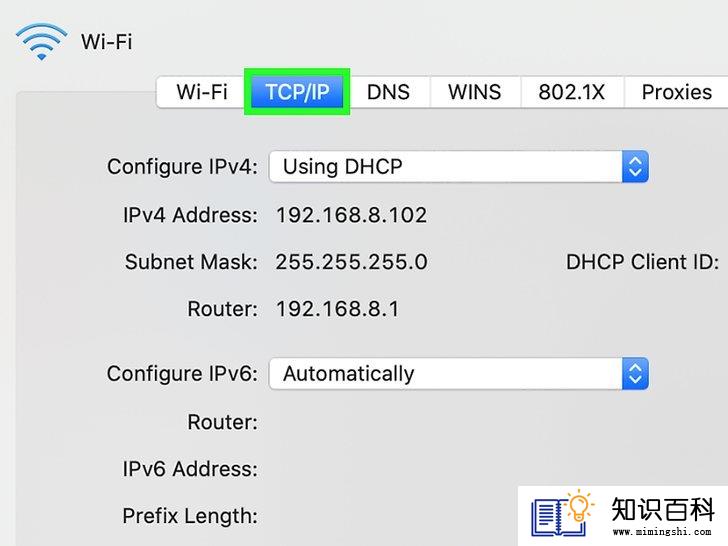The image size is (728, 546).
Task: Click the www.mimingshi.com watermark link
Action: [662, 532]
